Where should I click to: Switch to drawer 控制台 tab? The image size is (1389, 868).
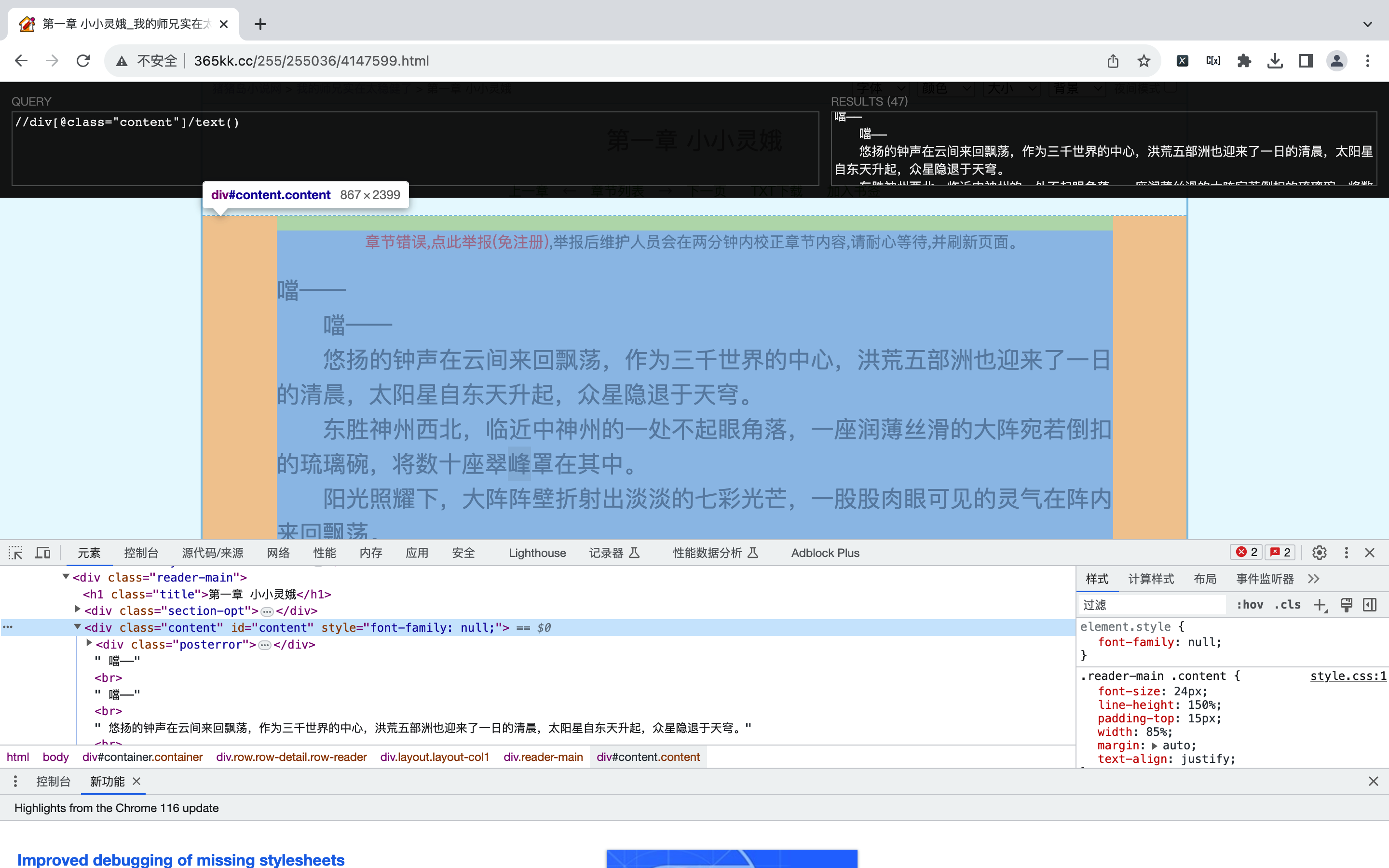click(x=54, y=781)
